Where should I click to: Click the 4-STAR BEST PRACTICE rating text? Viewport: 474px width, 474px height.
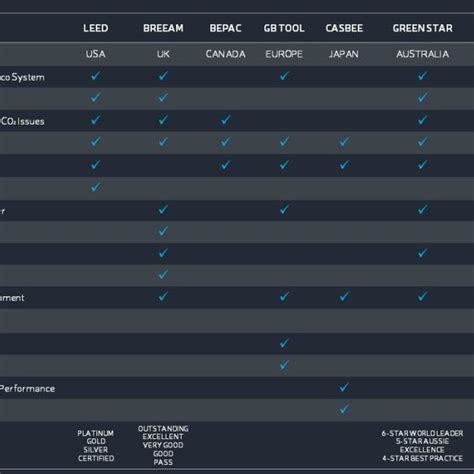(422, 458)
